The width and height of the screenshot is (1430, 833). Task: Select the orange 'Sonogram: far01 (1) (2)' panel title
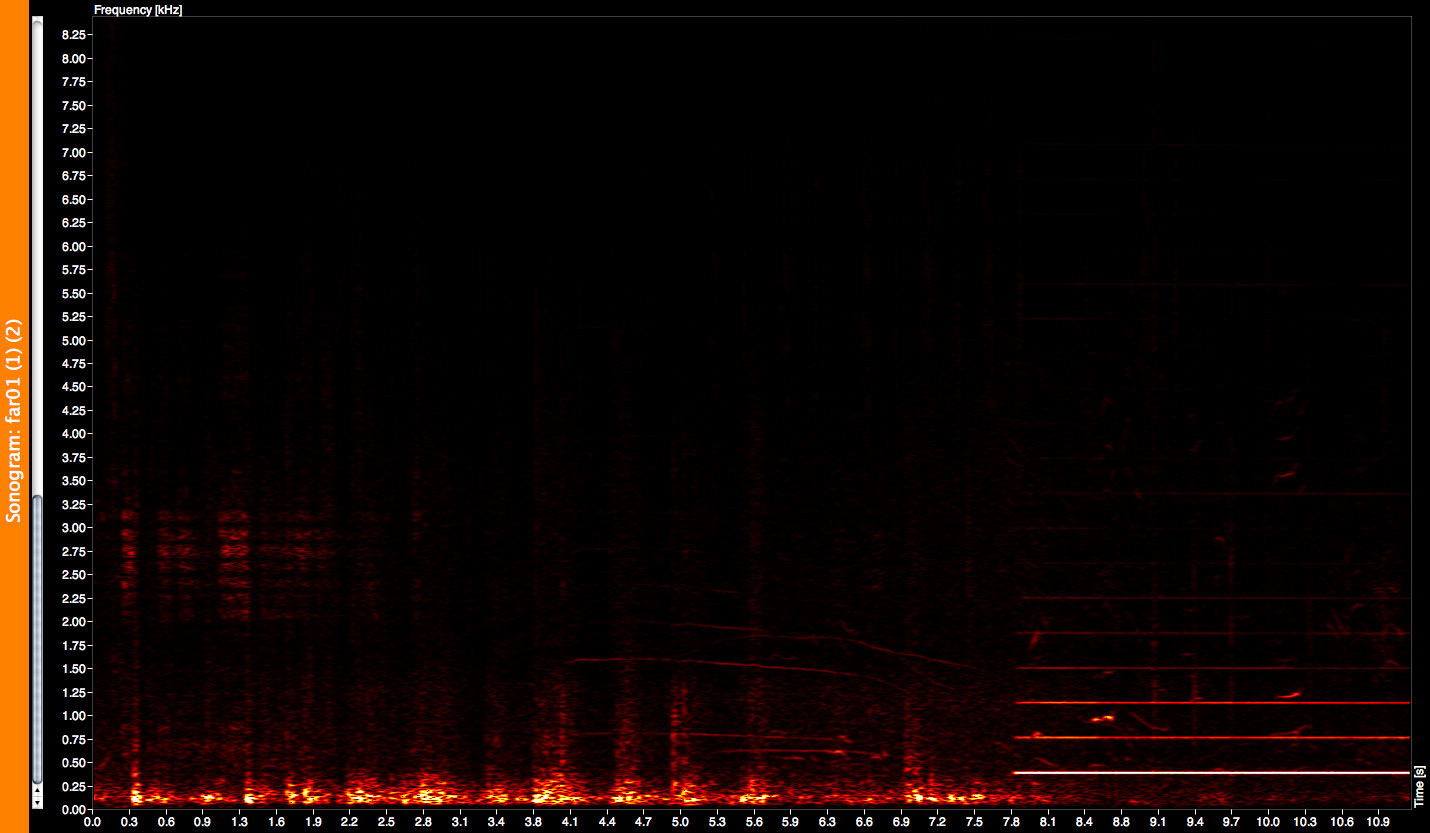click(14, 421)
